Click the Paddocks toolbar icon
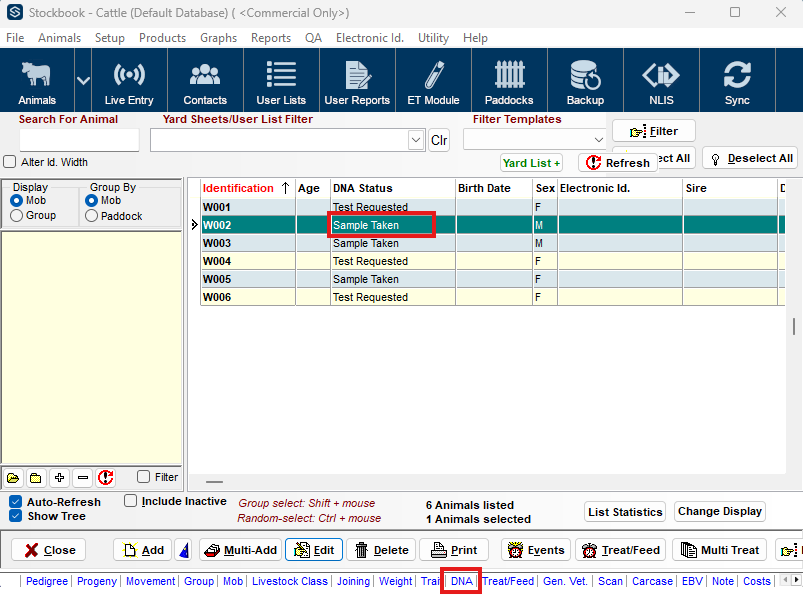 [509, 81]
